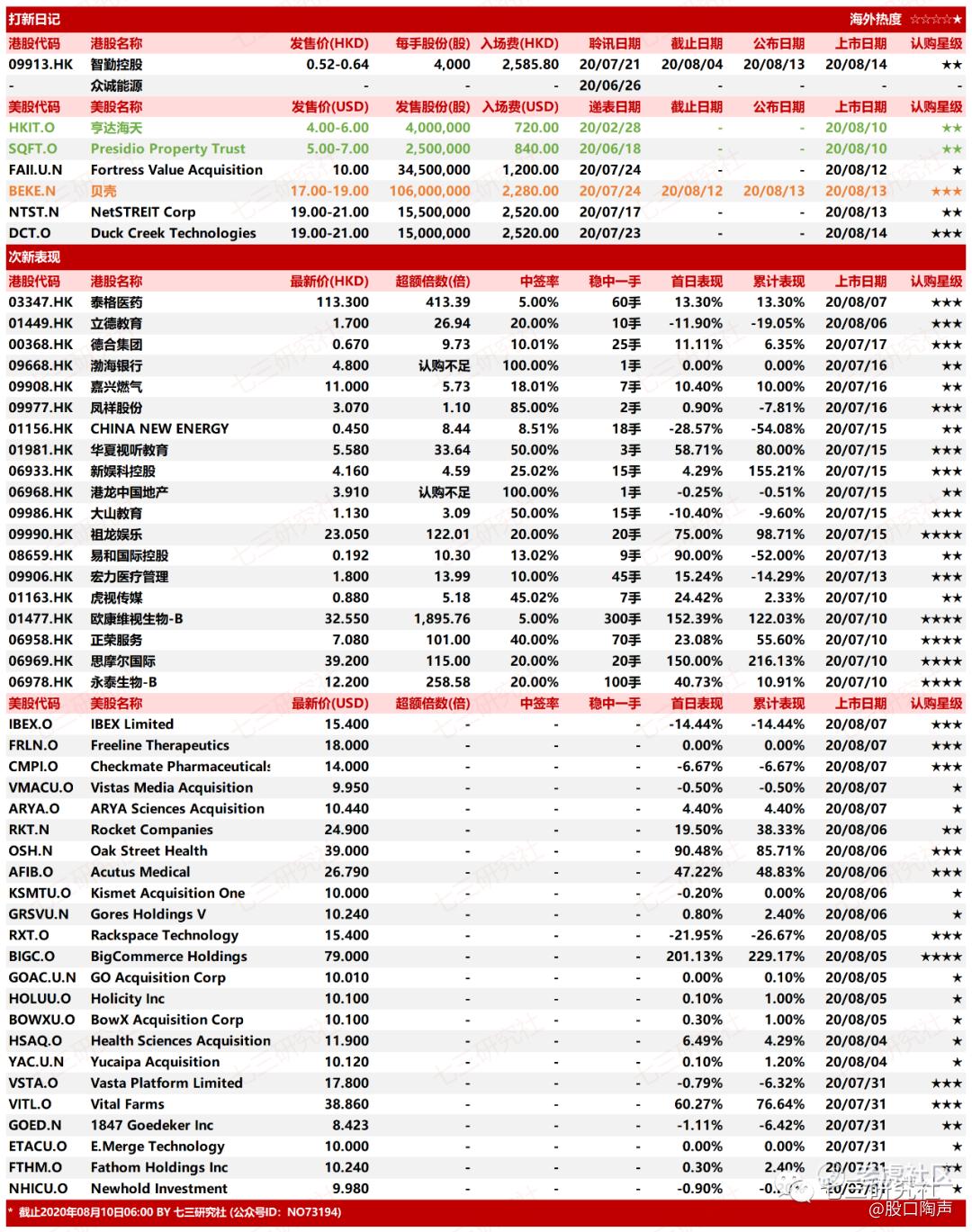
Task: Select 渤海银行 in the table
Action: (116, 365)
